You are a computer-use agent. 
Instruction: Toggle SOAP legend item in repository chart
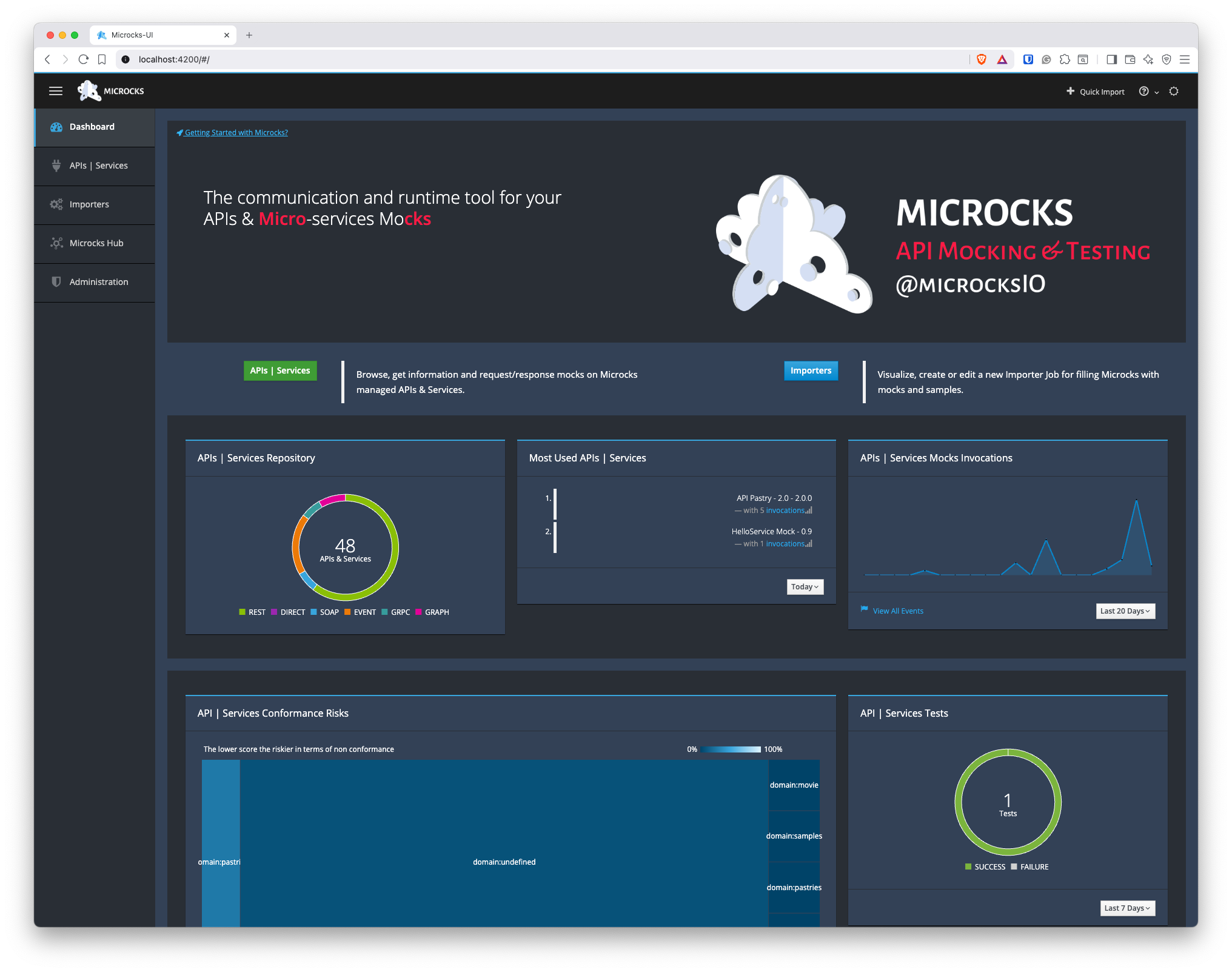pos(324,612)
